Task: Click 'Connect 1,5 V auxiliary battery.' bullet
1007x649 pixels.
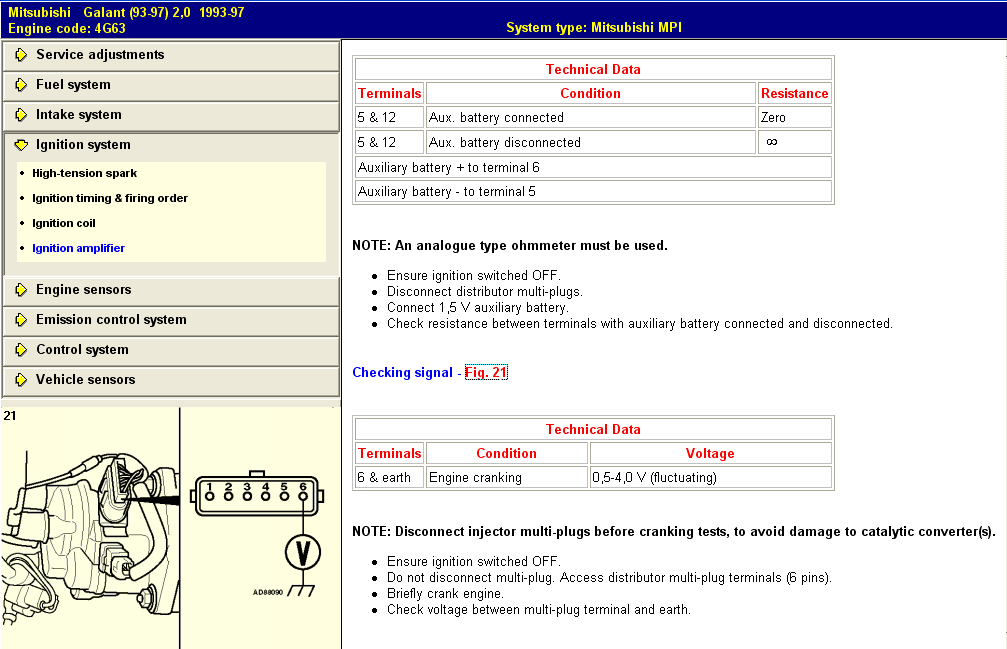Action: click(478, 307)
